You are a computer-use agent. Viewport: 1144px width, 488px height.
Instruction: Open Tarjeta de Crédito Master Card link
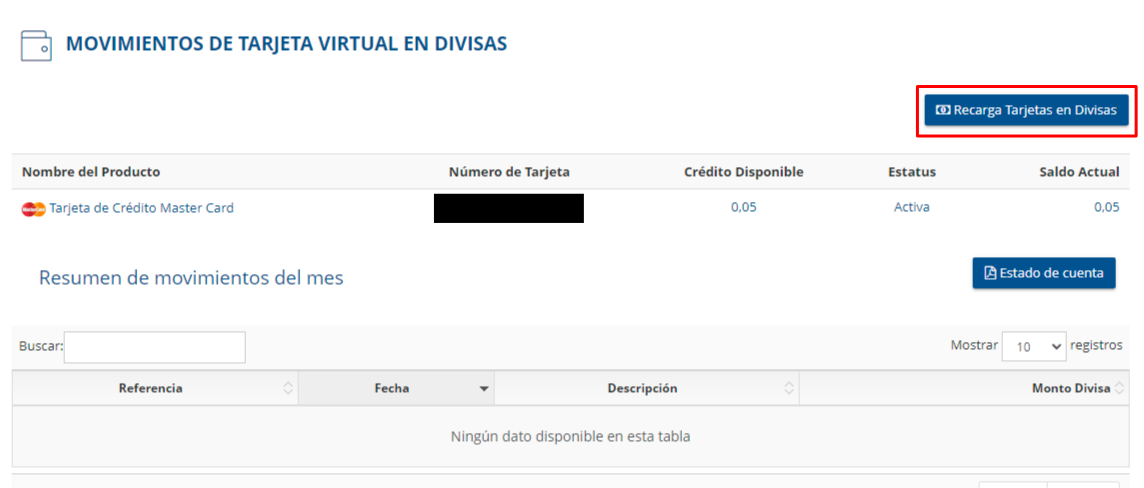click(x=142, y=208)
